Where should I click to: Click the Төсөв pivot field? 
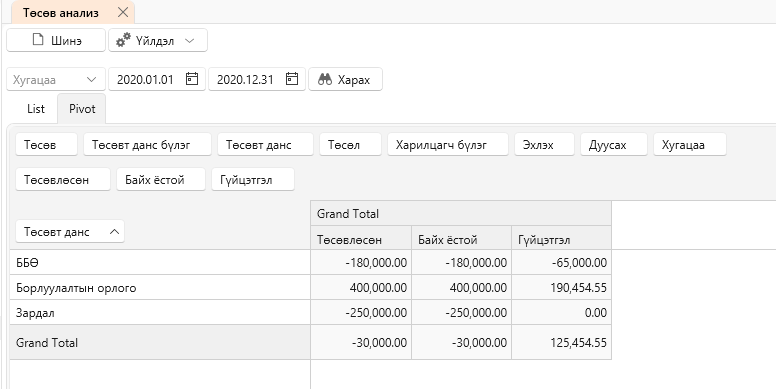pos(47,145)
